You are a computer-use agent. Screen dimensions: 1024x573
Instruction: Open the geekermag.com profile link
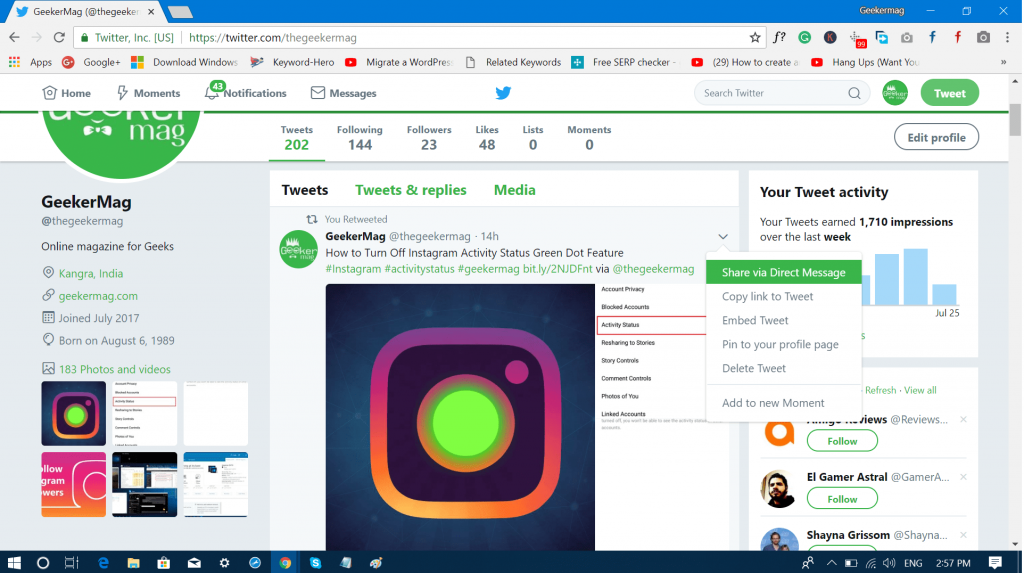click(x=98, y=296)
